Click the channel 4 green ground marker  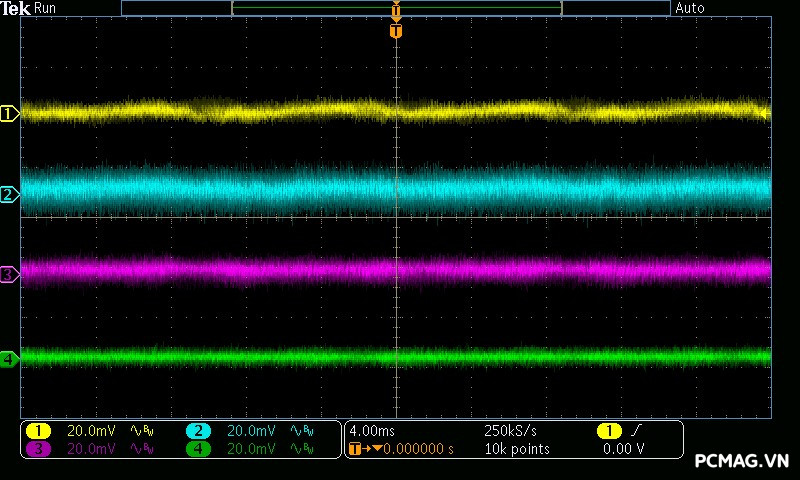pyautogui.click(x=9, y=358)
